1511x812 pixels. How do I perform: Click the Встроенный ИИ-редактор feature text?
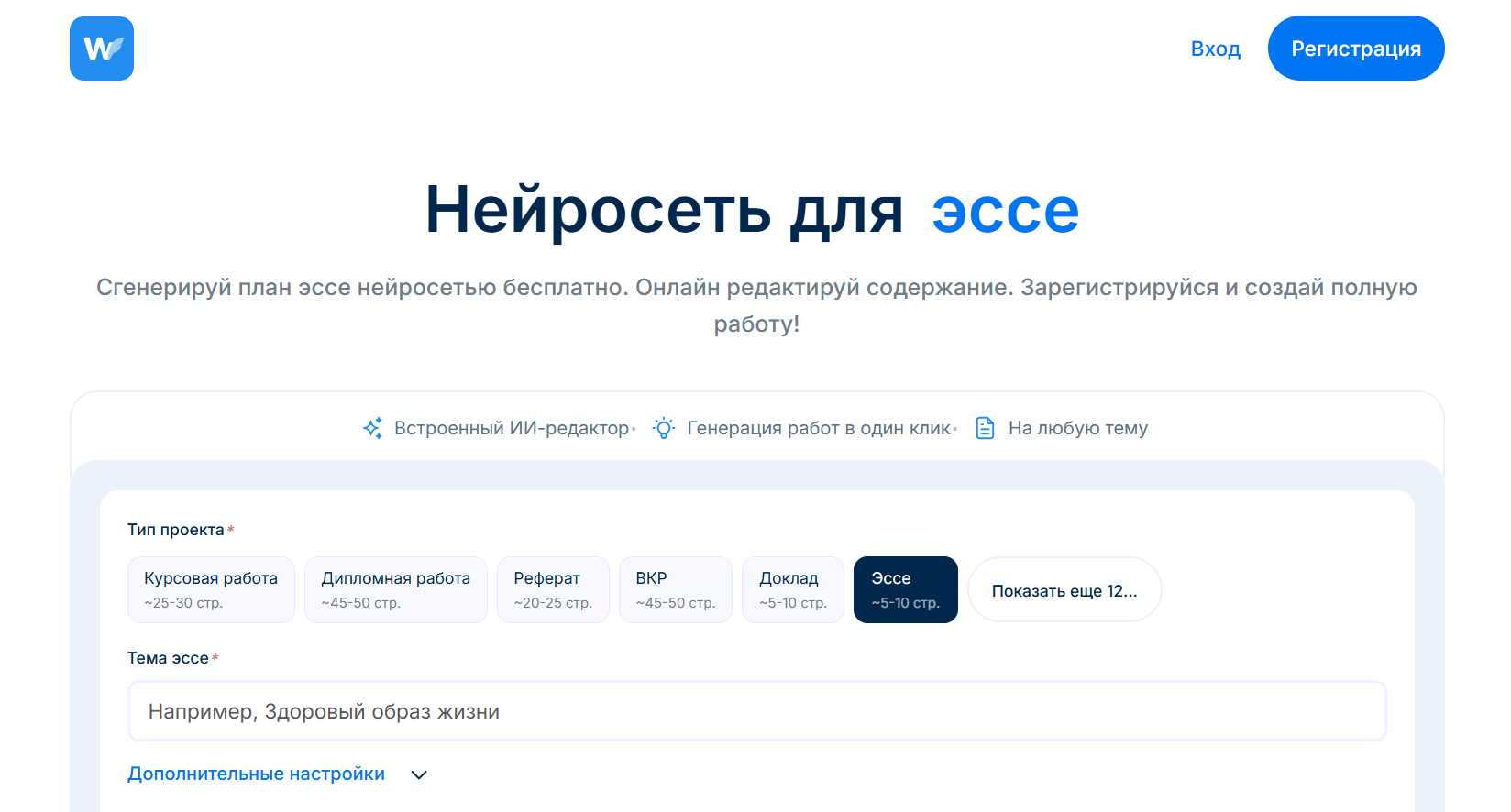tap(512, 428)
